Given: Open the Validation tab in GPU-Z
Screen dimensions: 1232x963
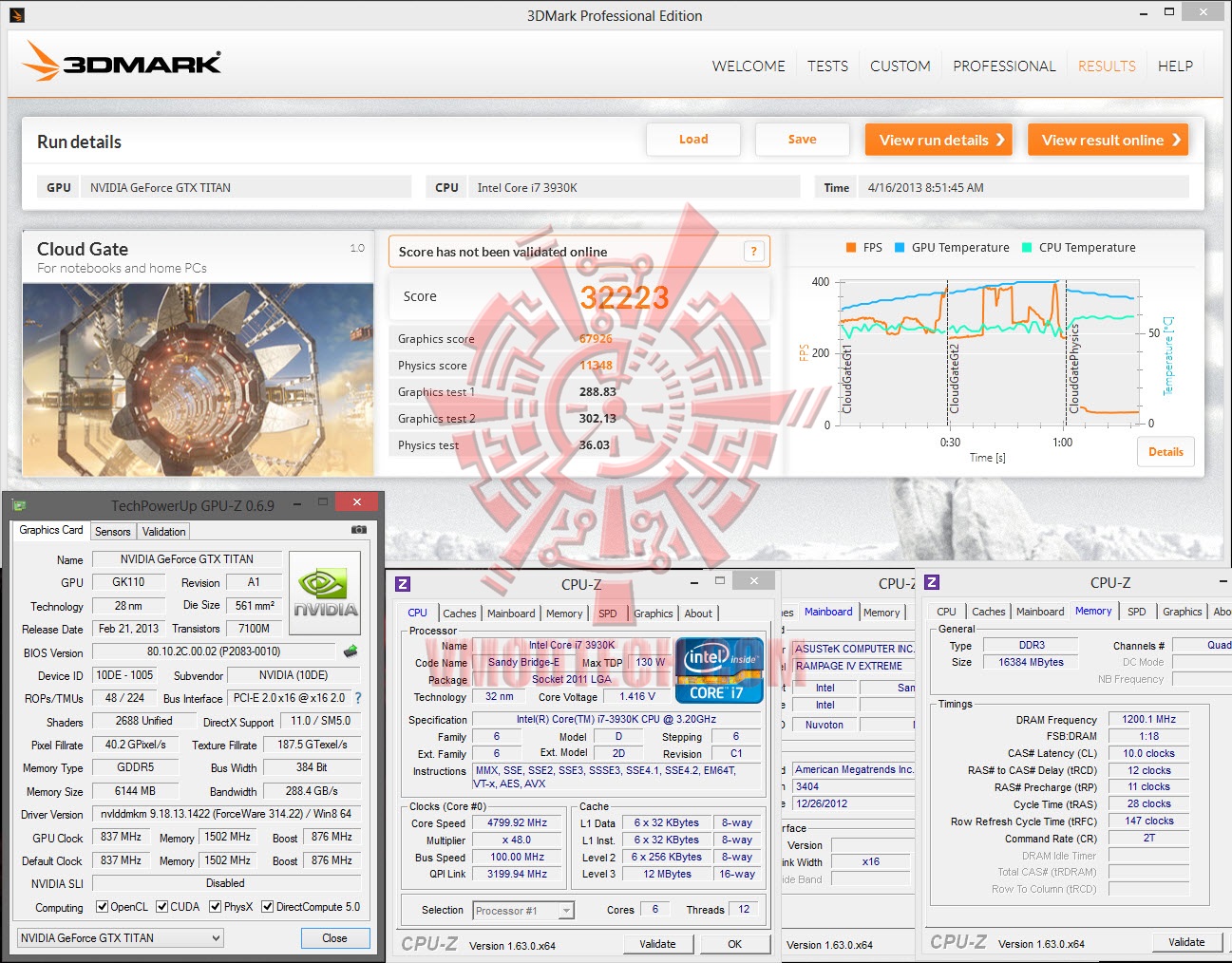Looking at the screenshot, I should point(164,532).
